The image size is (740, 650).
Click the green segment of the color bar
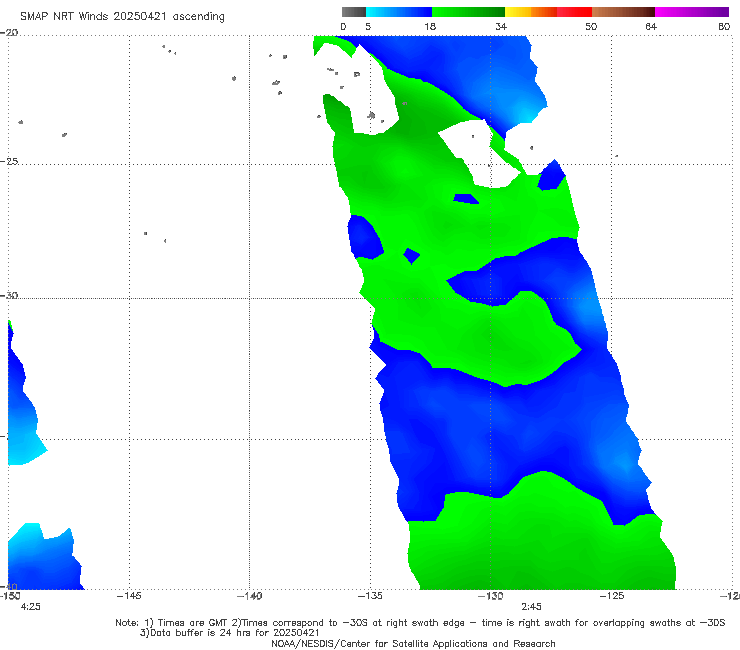pyautogui.click(x=468, y=12)
